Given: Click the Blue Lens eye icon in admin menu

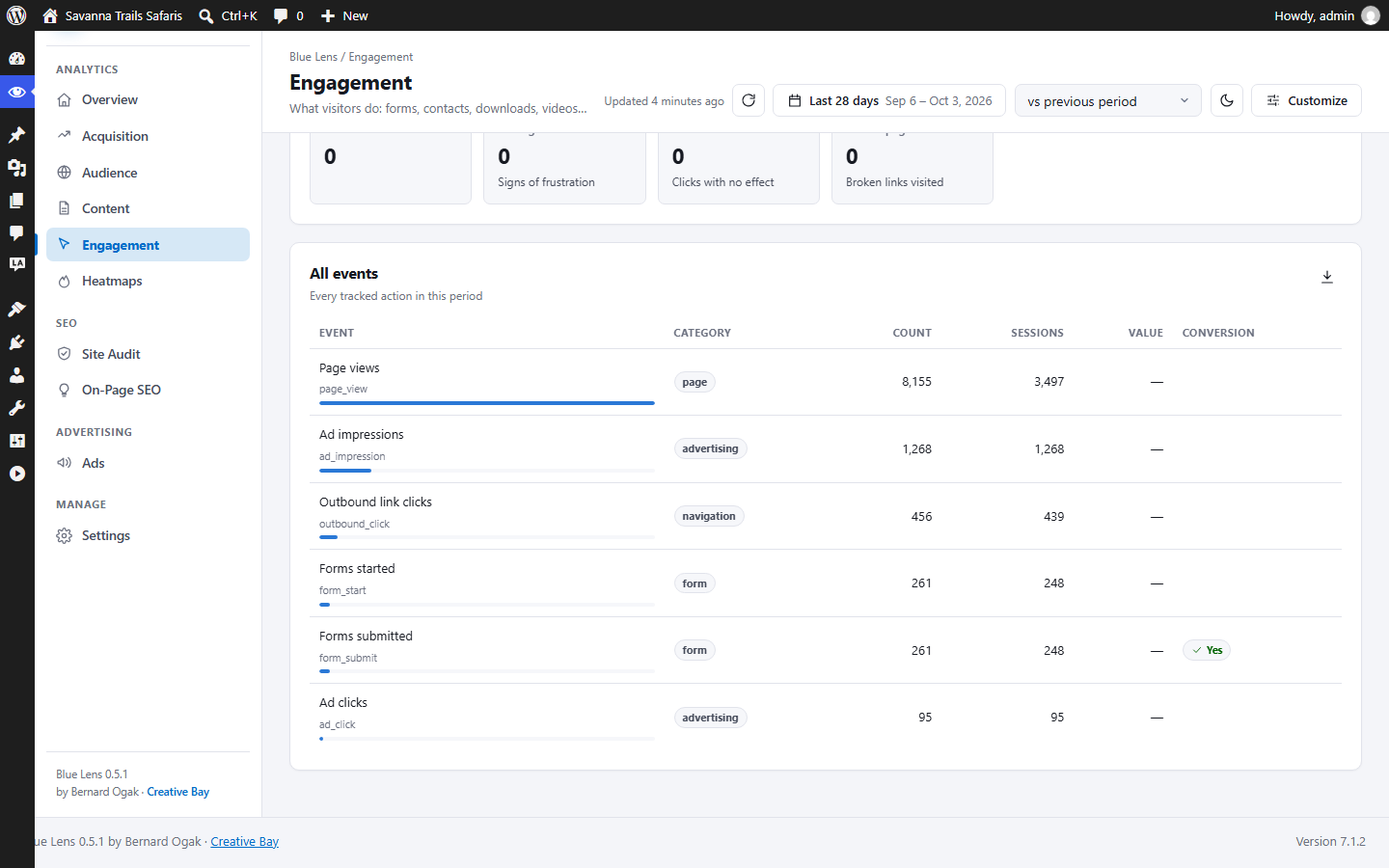Looking at the screenshot, I should [16, 93].
